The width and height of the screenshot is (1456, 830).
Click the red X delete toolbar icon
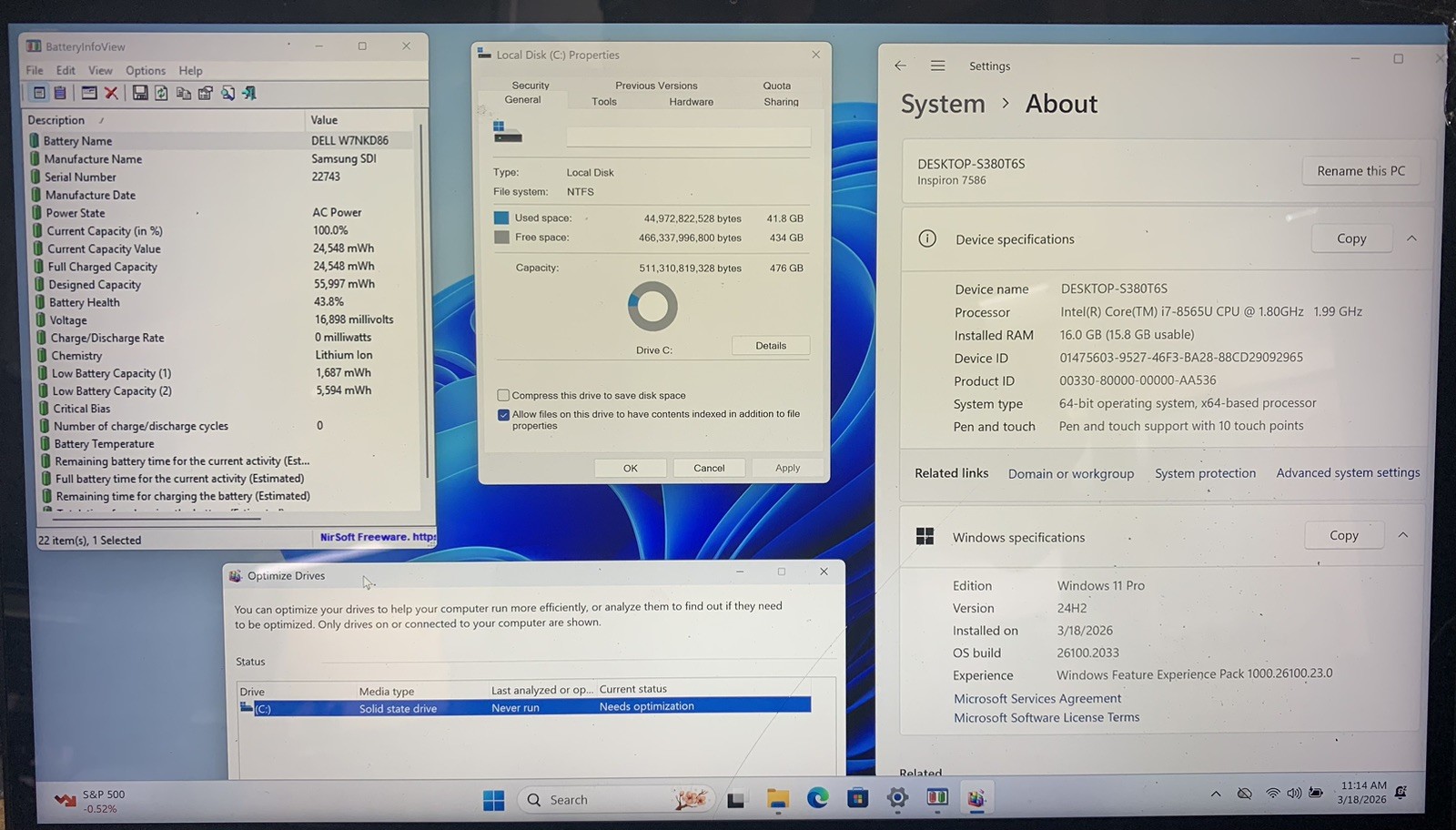[111, 93]
